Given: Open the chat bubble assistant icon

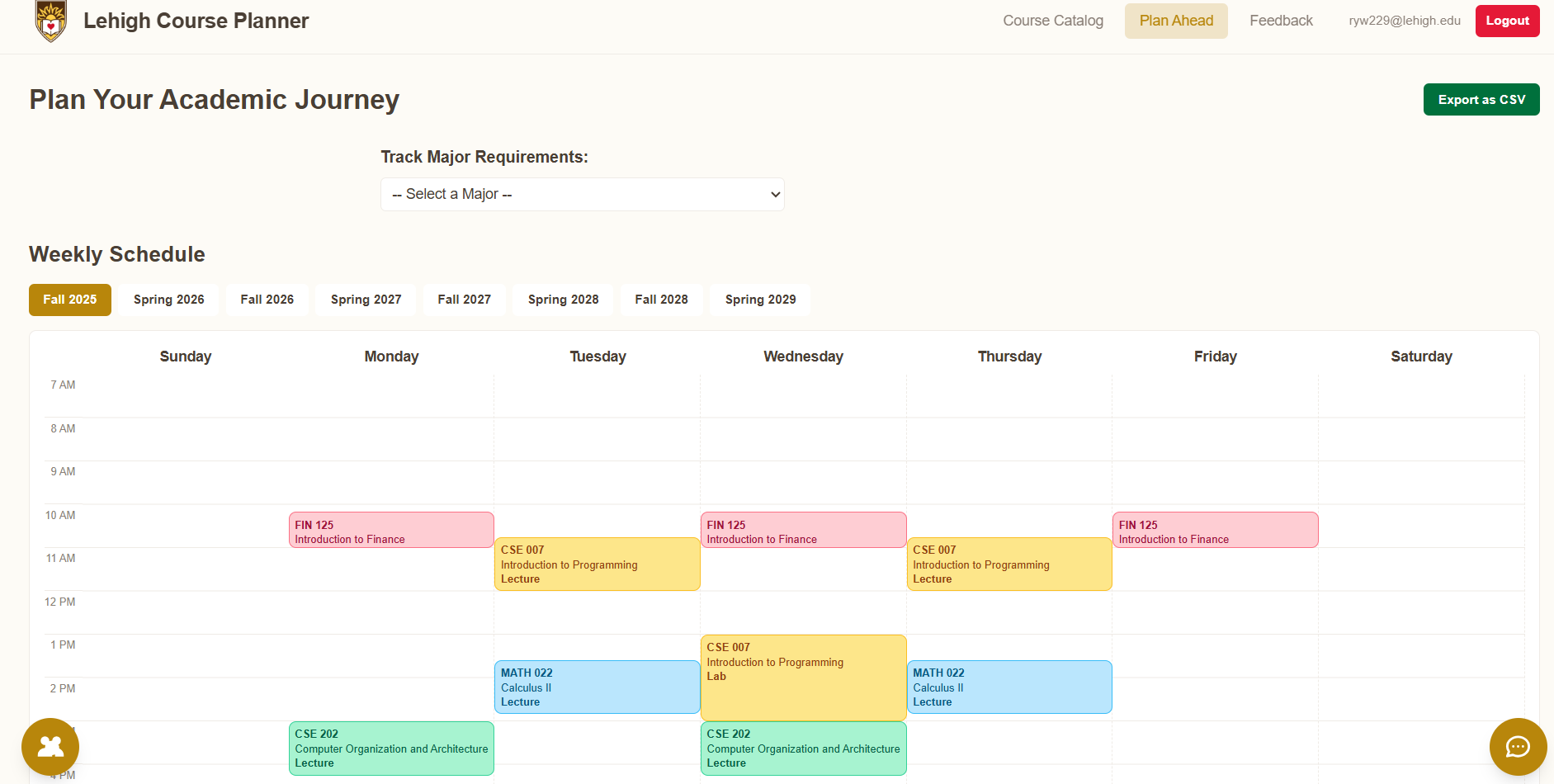Looking at the screenshot, I should click(x=1518, y=747).
